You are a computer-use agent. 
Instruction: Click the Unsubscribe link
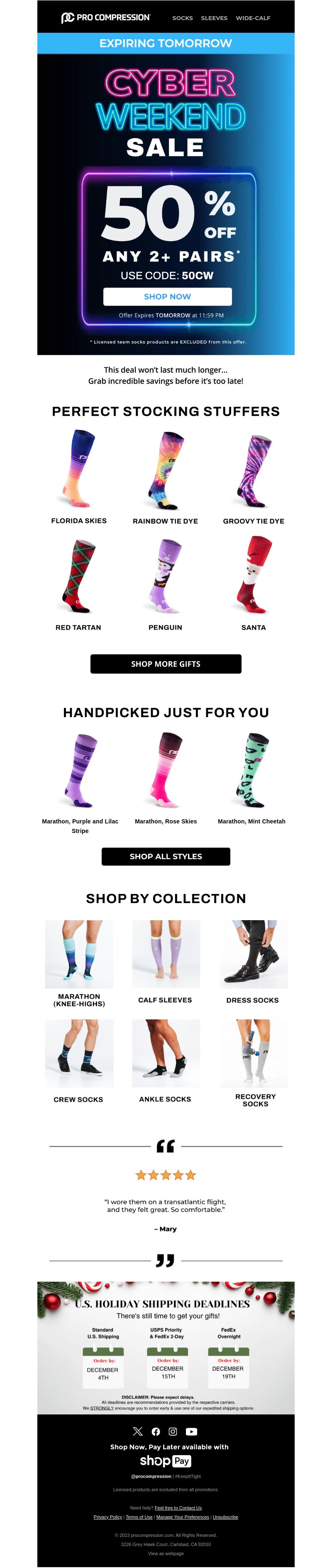(x=225, y=1516)
